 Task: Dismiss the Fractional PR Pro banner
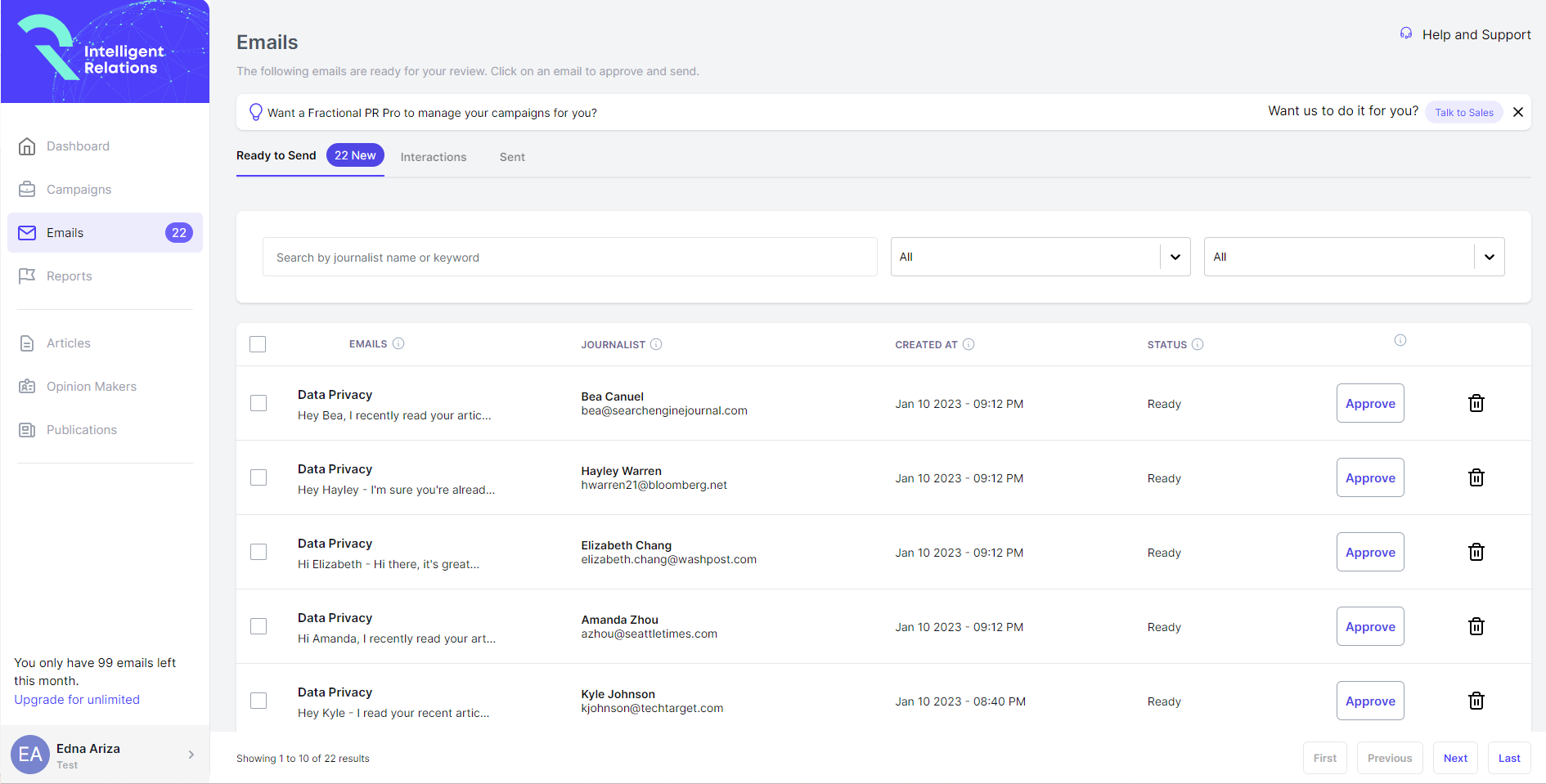tap(1518, 112)
